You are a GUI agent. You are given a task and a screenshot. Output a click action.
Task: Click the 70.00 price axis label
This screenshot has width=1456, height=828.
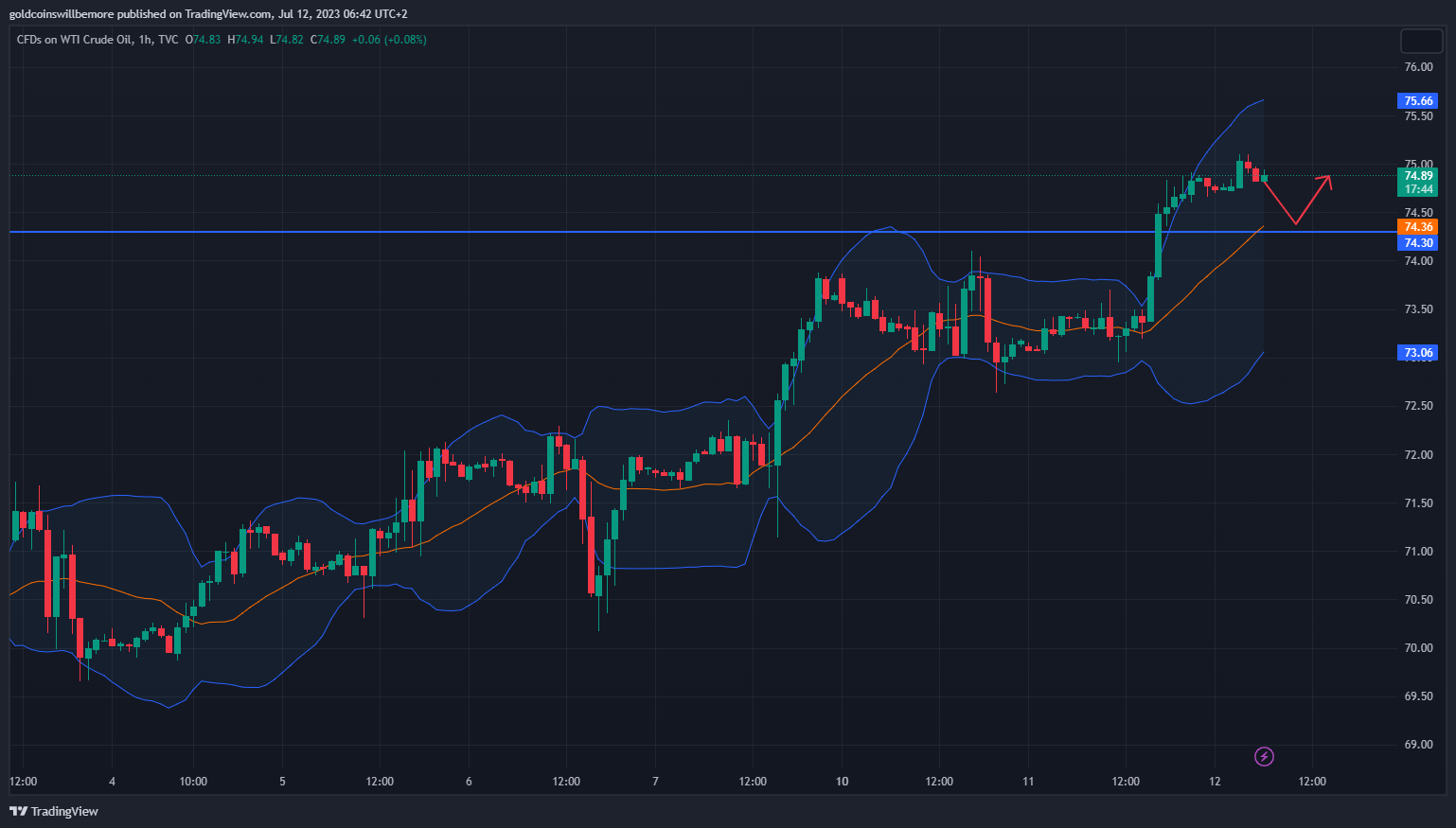(1418, 648)
